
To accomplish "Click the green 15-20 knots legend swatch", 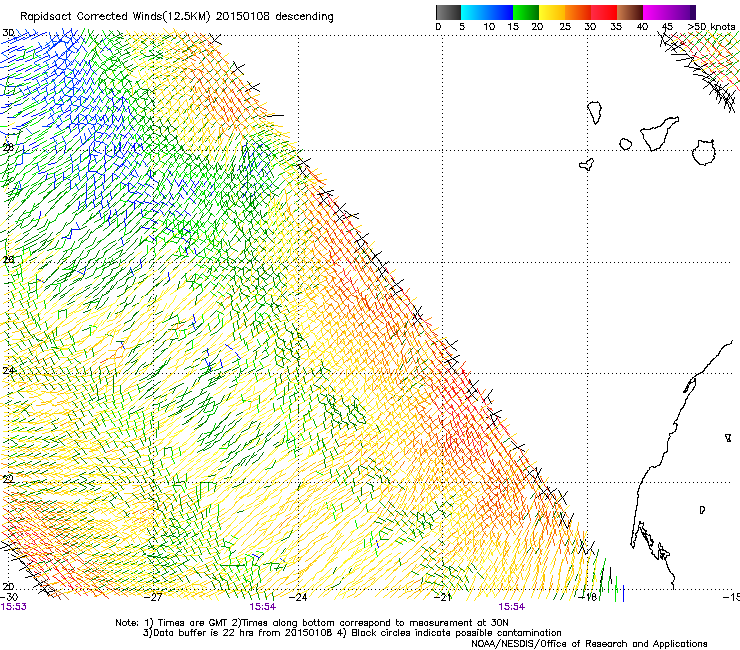I will pos(526,12).
